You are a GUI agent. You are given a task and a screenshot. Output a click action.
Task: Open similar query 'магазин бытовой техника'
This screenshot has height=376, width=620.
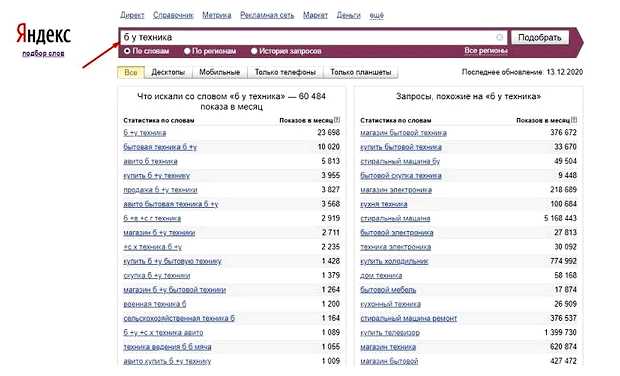(x=403, y=133)
